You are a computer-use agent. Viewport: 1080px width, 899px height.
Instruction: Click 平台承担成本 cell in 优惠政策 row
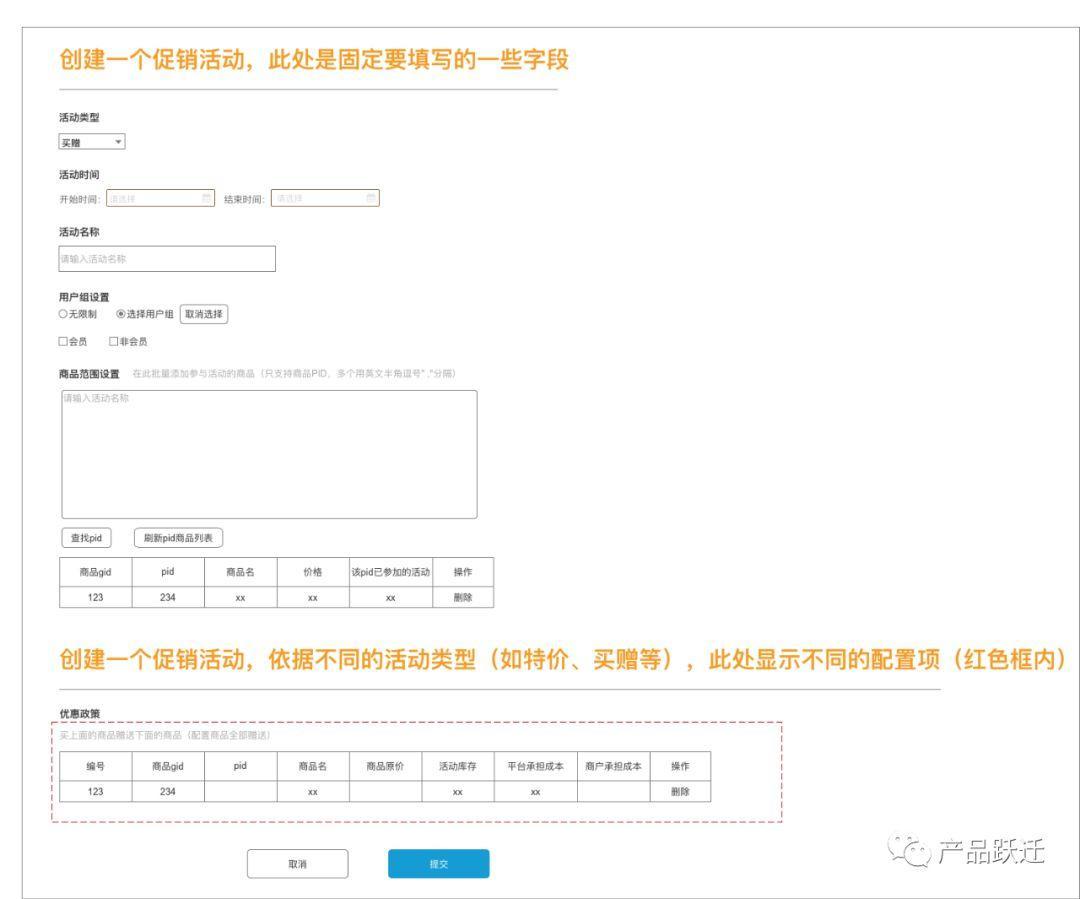click(x=535, y=790)
